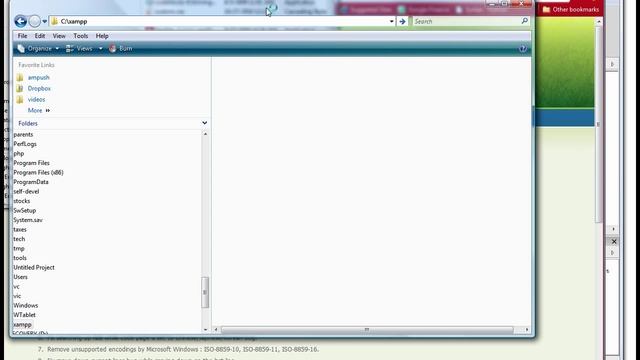The width and height of the screenshot is (640, 360).
Task: Click the blue help question mark icon
Action: point(522,49)
